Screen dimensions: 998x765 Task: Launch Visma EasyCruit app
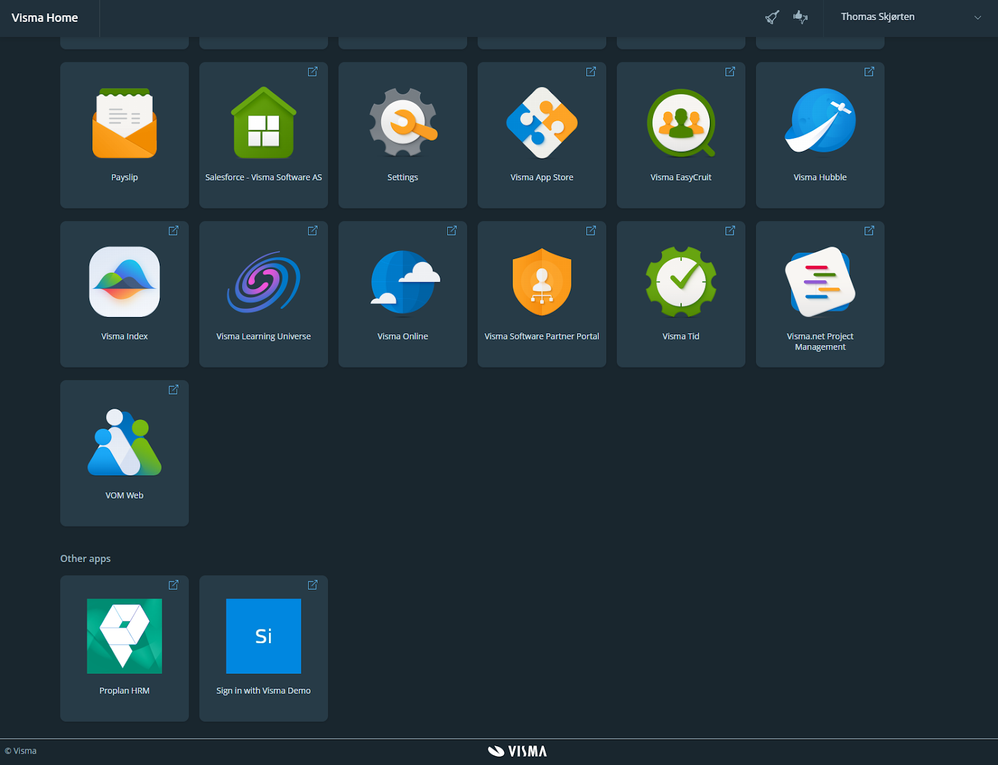(681, 135)
